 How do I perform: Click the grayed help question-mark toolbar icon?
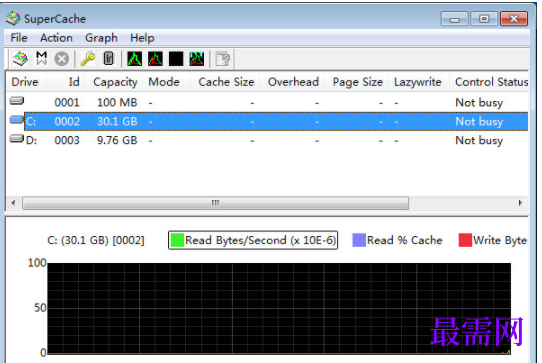pos(223,59)
